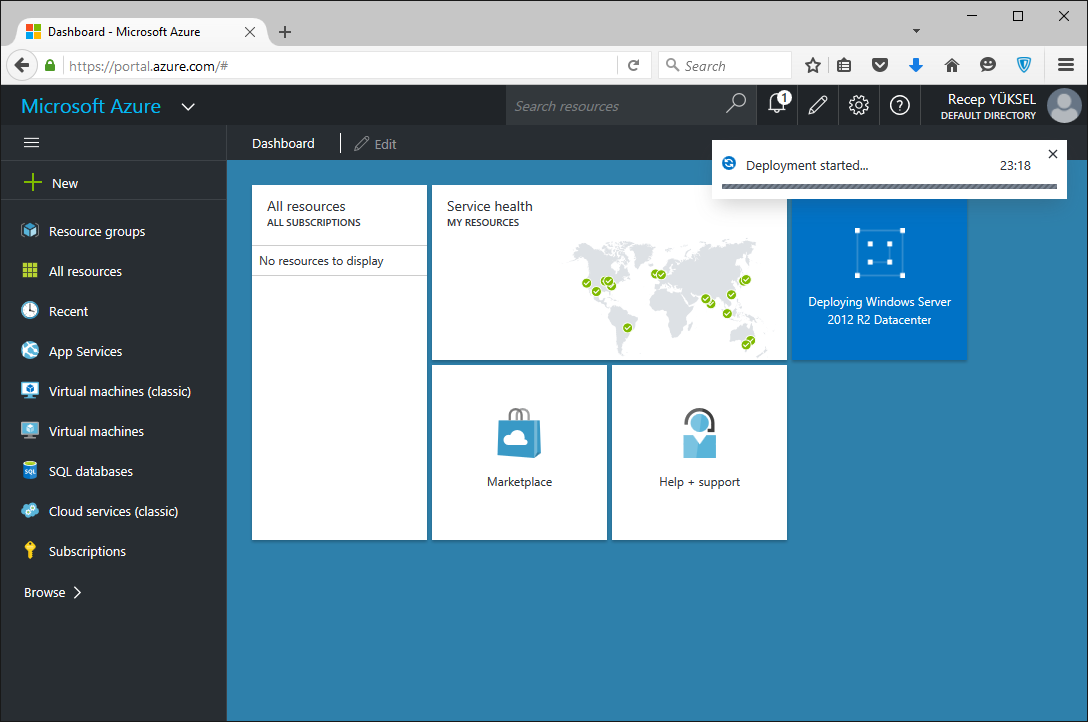Click the site security padlock icon
The width and height of the screenshot is (1088, 722).
coord(49,65)
